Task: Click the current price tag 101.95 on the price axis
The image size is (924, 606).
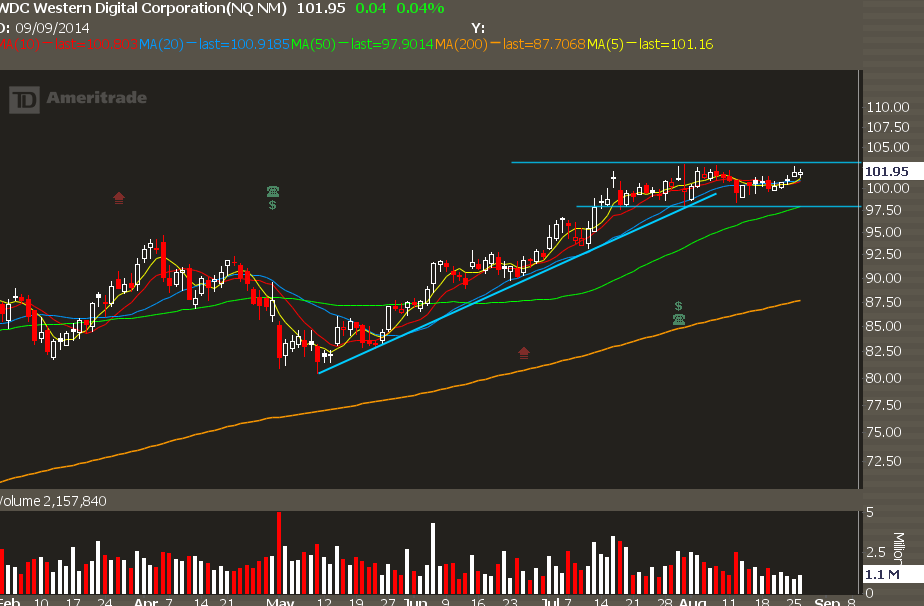Action: point(887,171)
